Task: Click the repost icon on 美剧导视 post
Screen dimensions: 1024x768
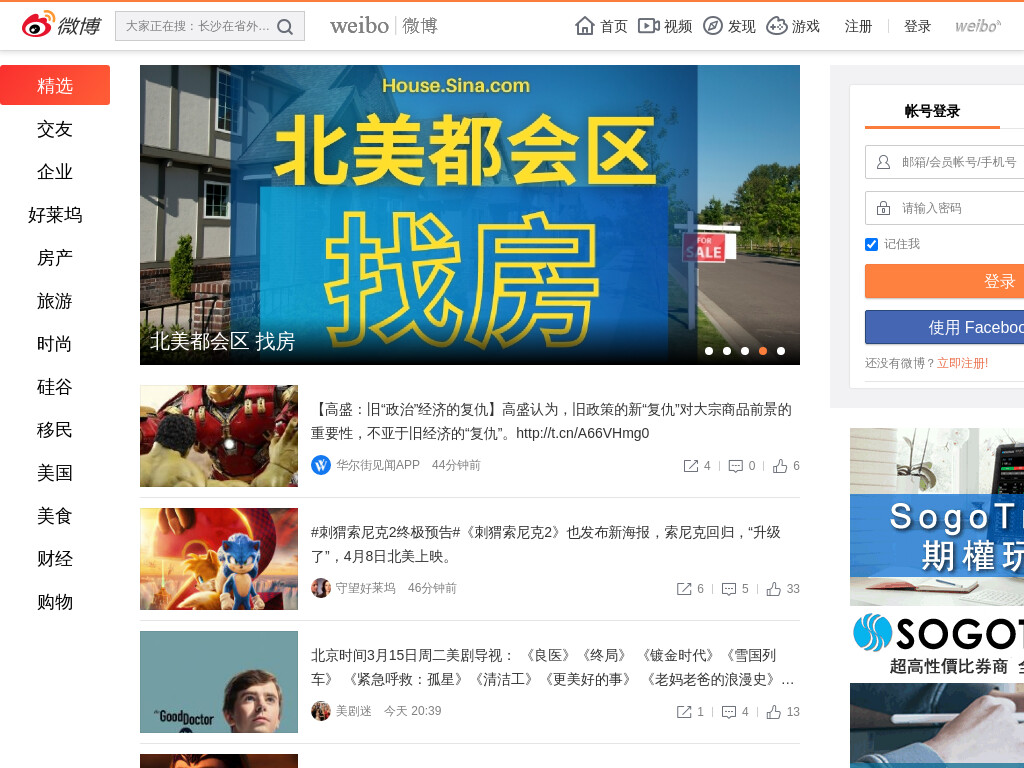Action: (x=684, y=711)
